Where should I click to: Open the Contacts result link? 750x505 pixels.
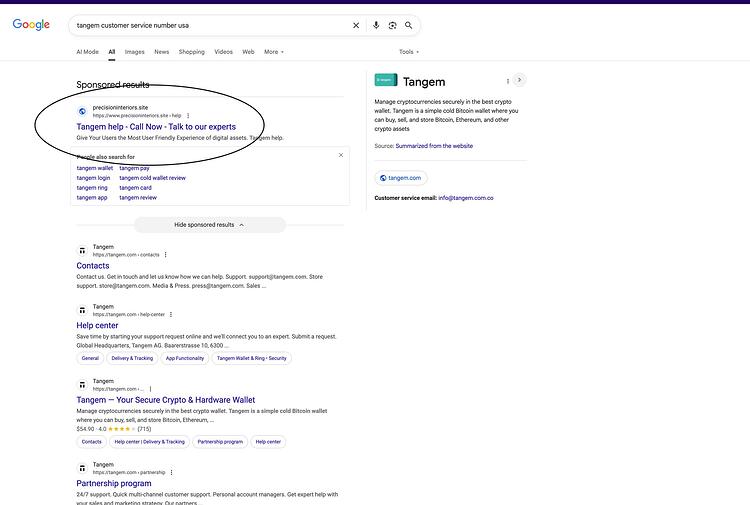(x=93, y=266)
